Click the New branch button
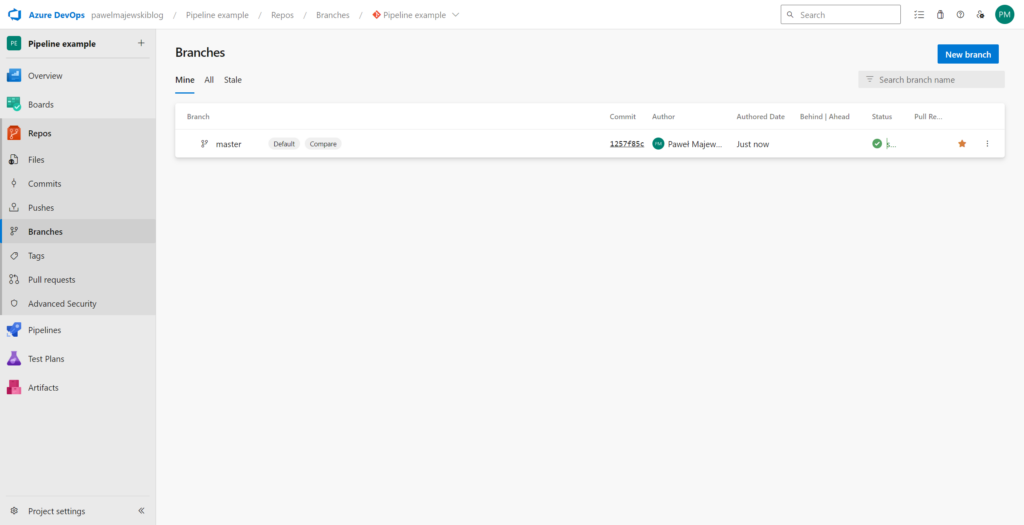 pos(967,54)
